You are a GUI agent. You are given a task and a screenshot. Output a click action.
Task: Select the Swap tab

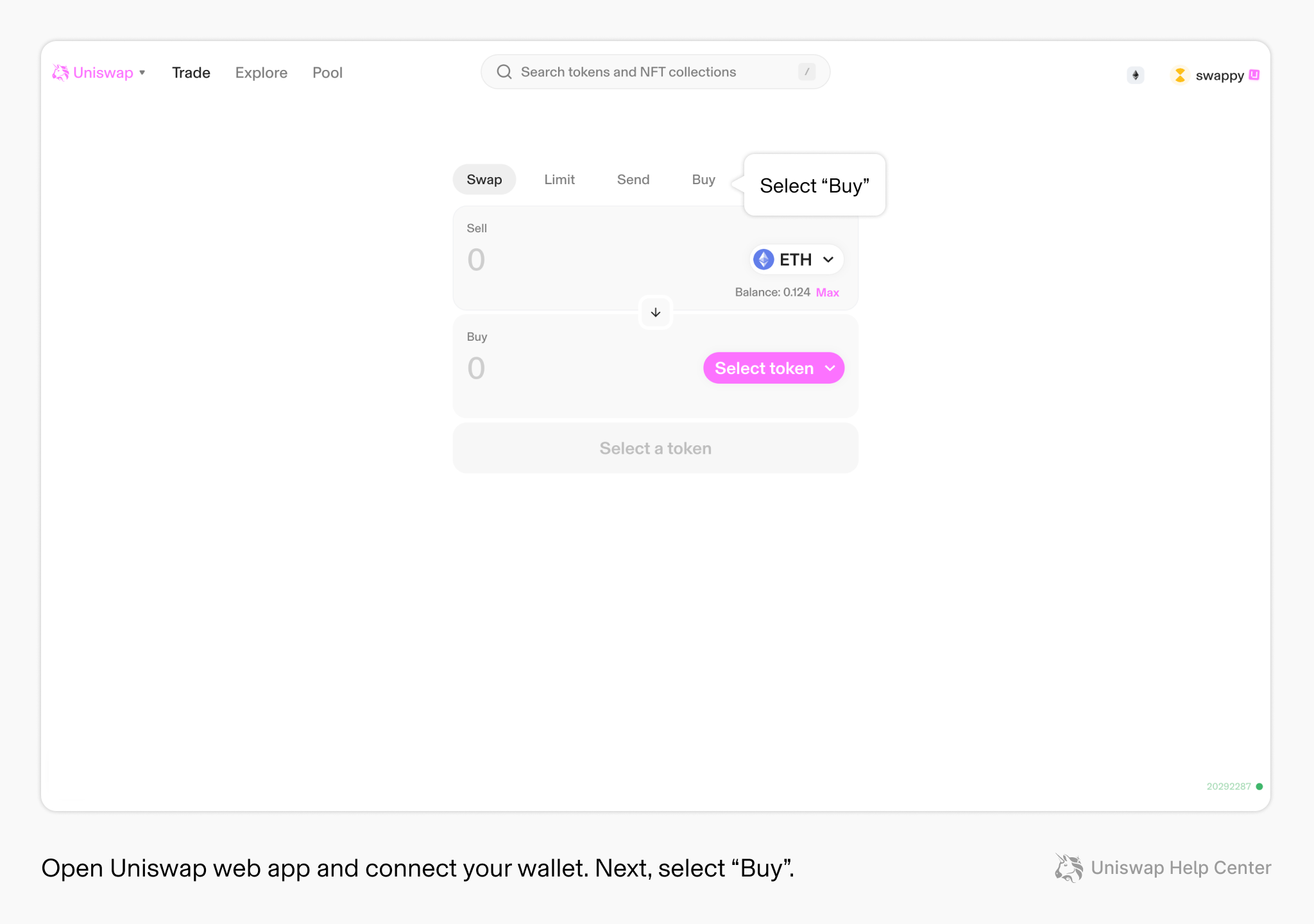484,180
